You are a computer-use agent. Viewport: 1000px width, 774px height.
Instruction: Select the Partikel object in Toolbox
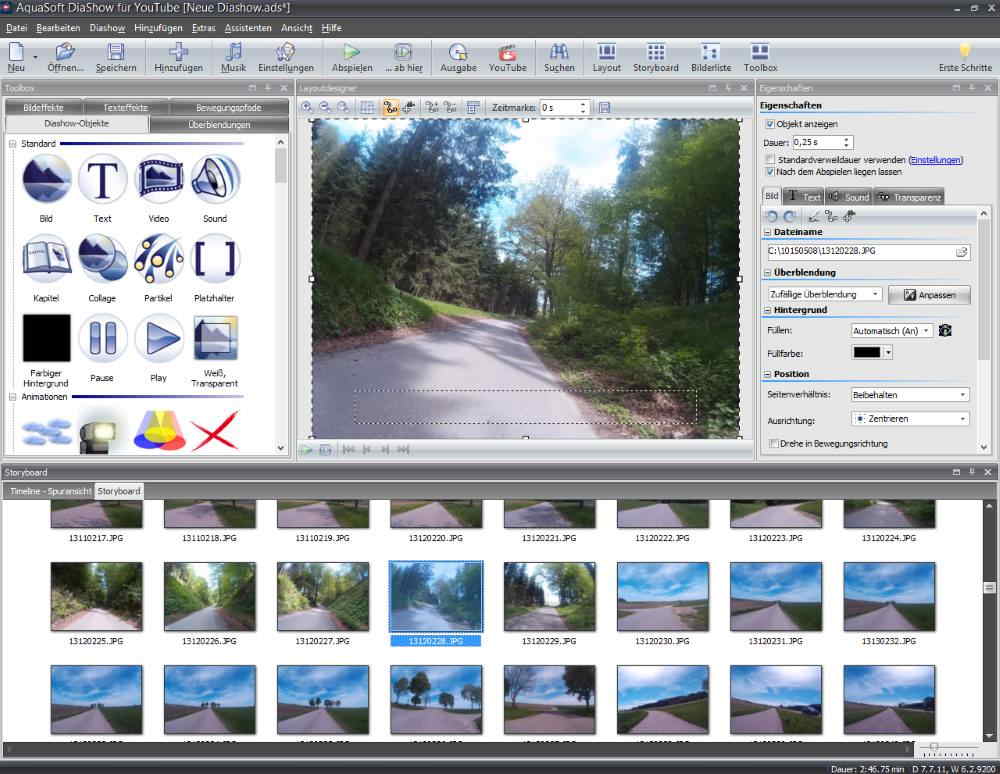point(158,259)
